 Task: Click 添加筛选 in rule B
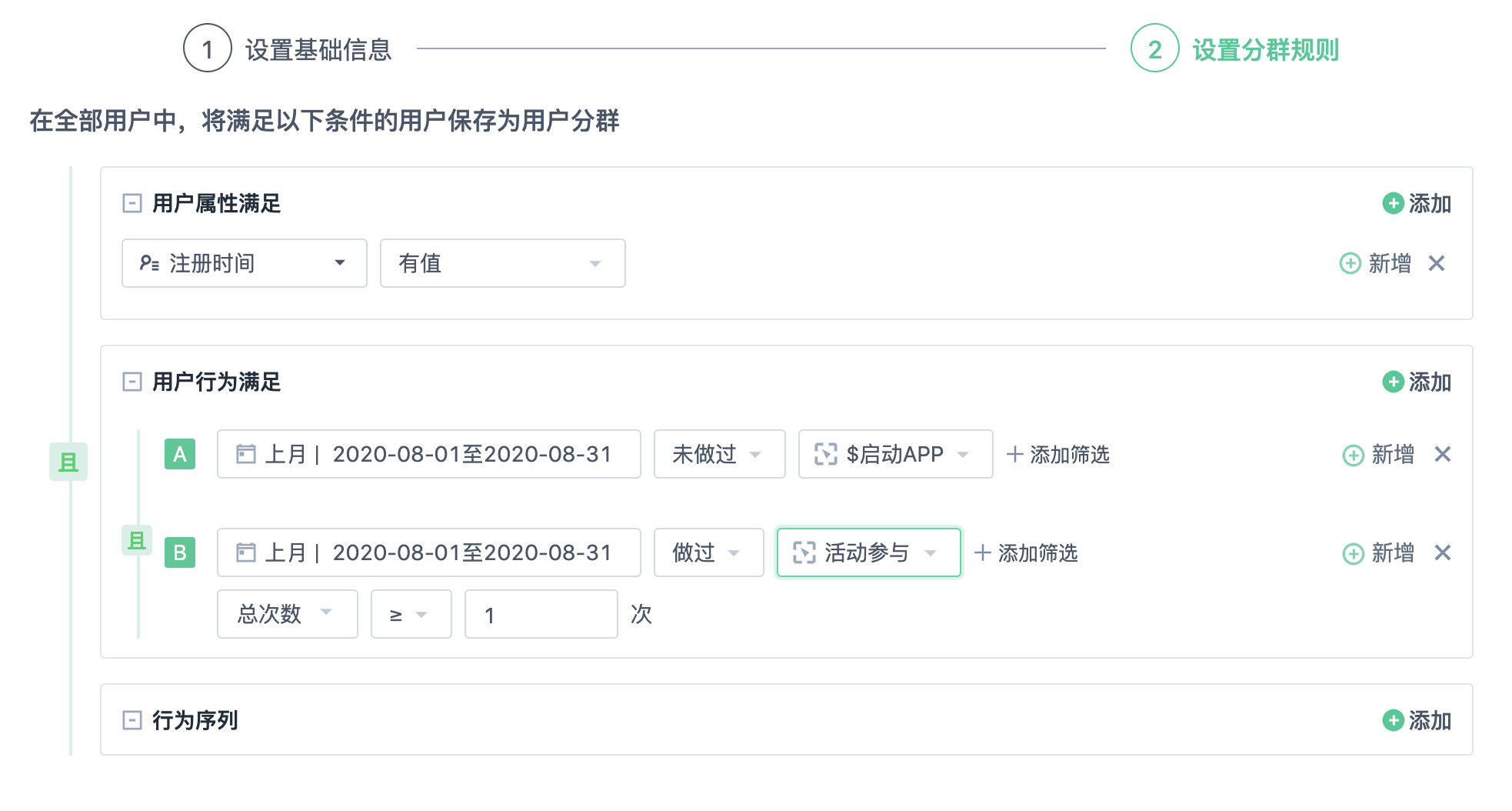coord(1026,552)
